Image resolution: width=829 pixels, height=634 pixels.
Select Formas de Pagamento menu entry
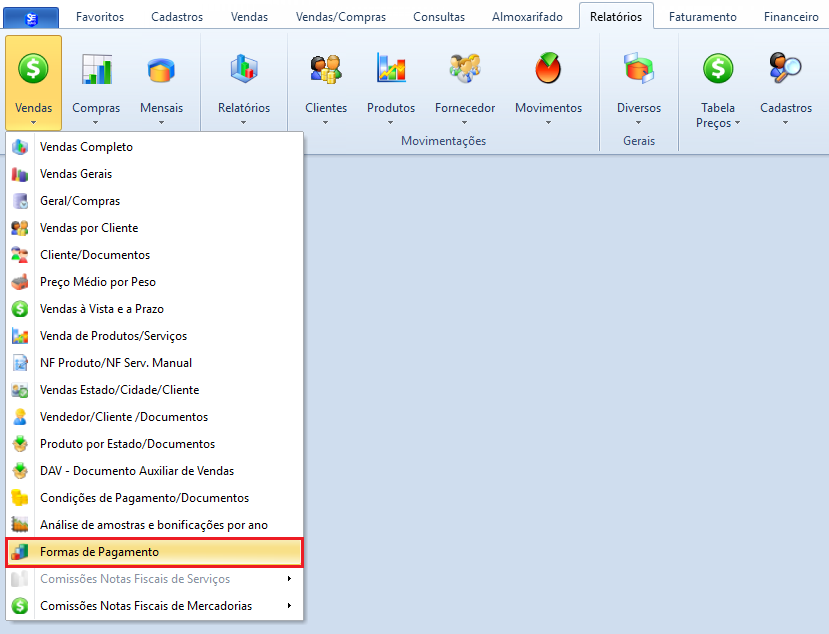(99, 552)
